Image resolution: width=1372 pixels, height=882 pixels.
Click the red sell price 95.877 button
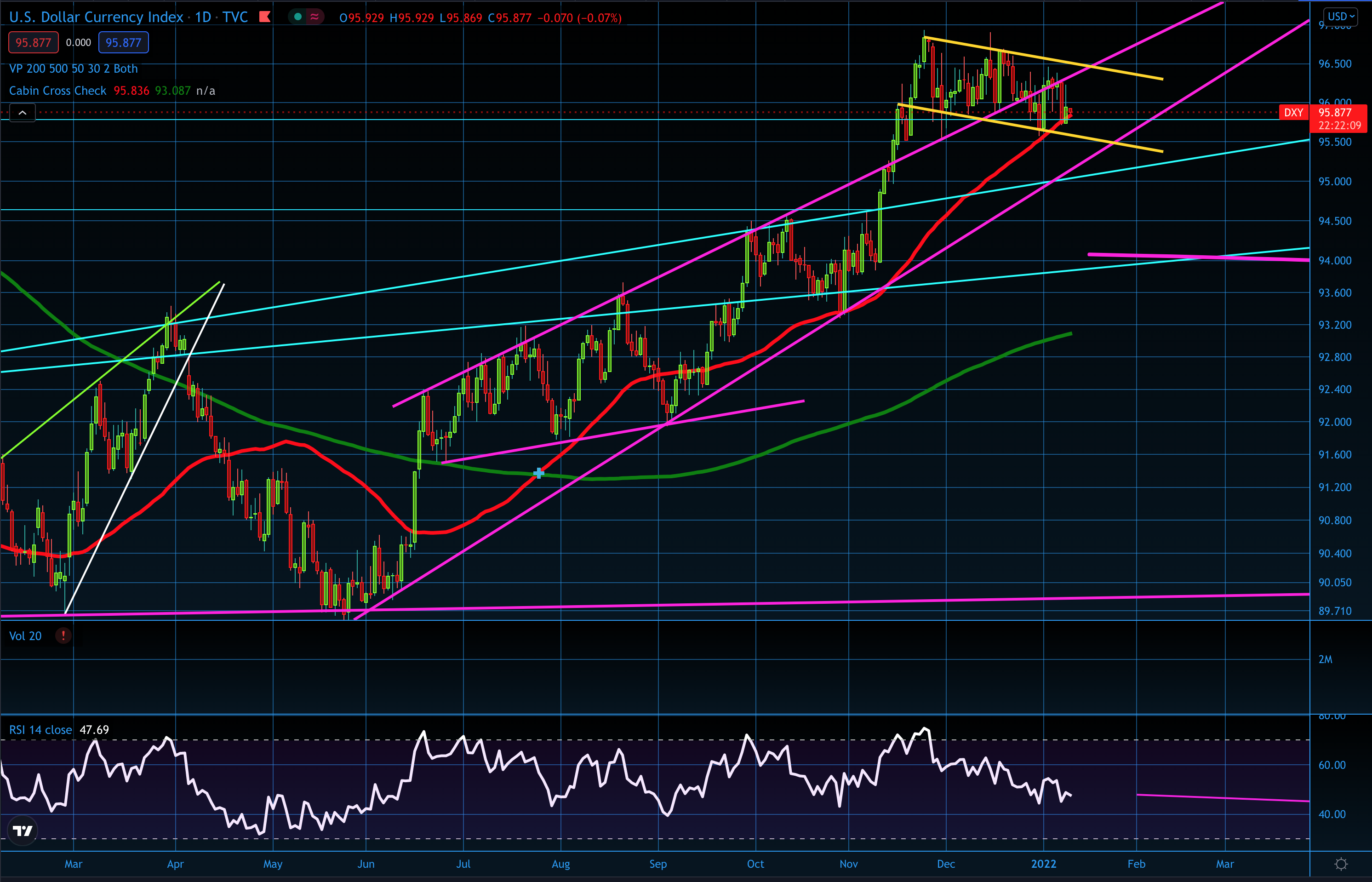(33, 42)
